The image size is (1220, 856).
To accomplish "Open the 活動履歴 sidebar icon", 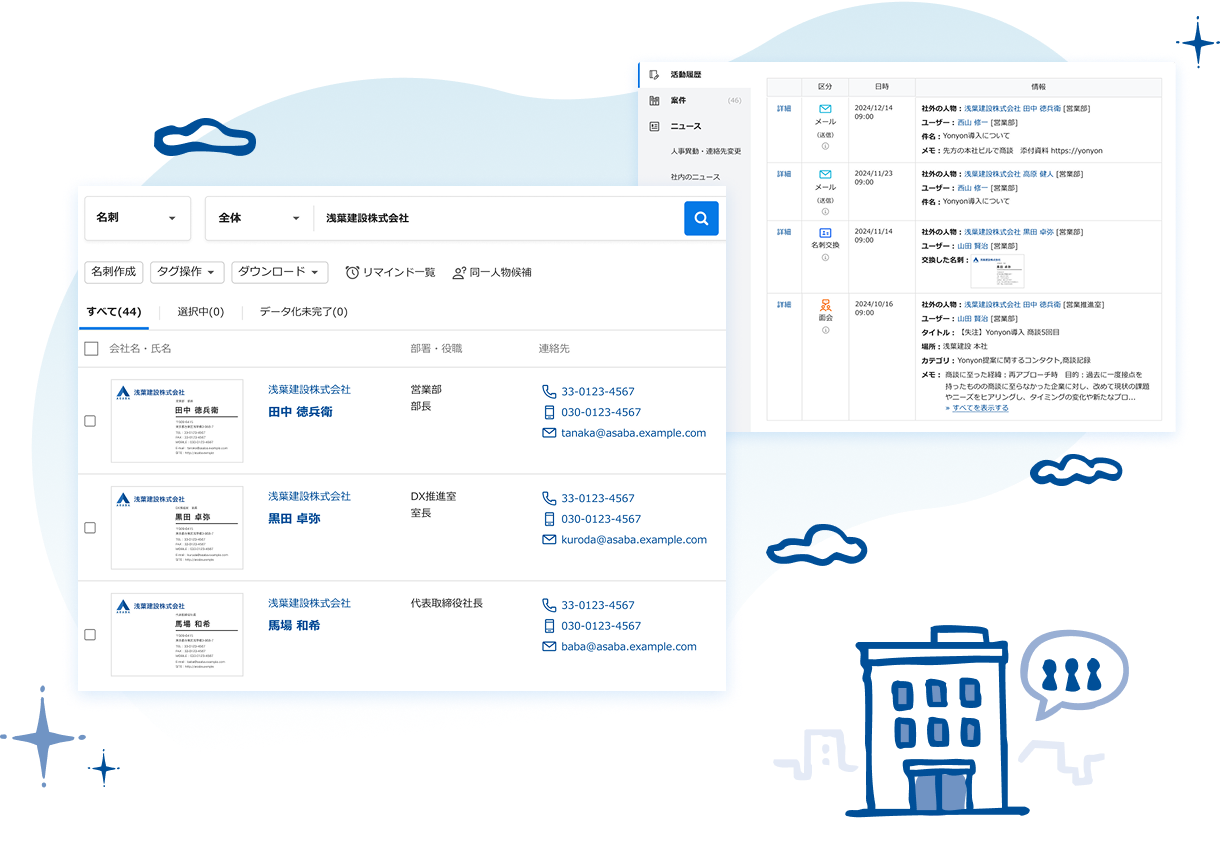I will [x=654, y=75].
